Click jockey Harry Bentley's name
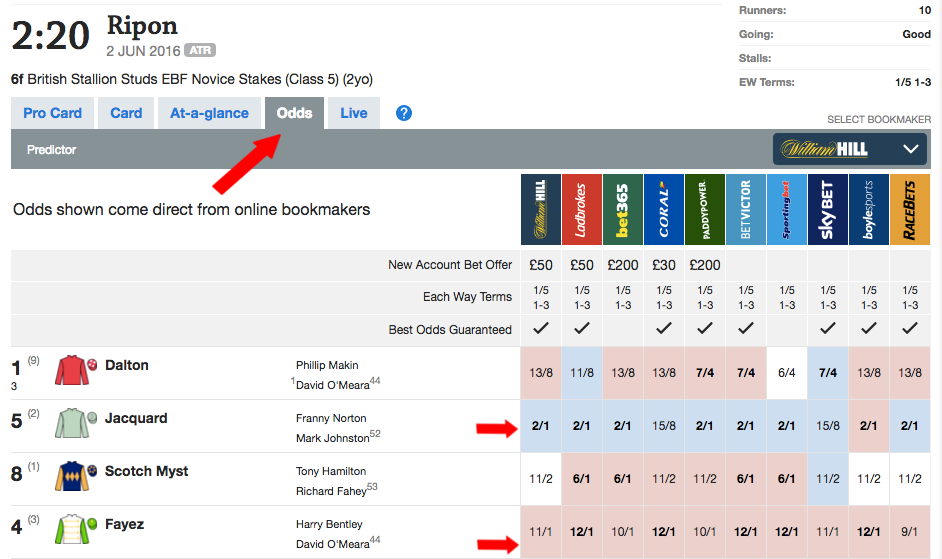 point(329,524)
